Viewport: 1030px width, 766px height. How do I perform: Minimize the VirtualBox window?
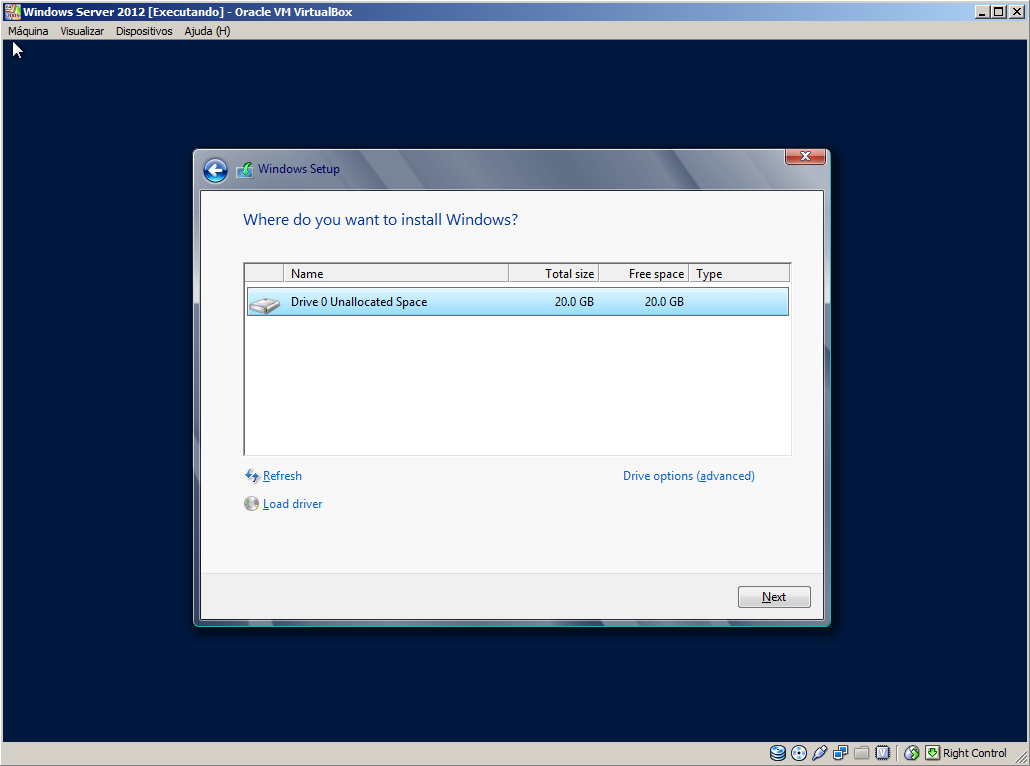[982, 12]
